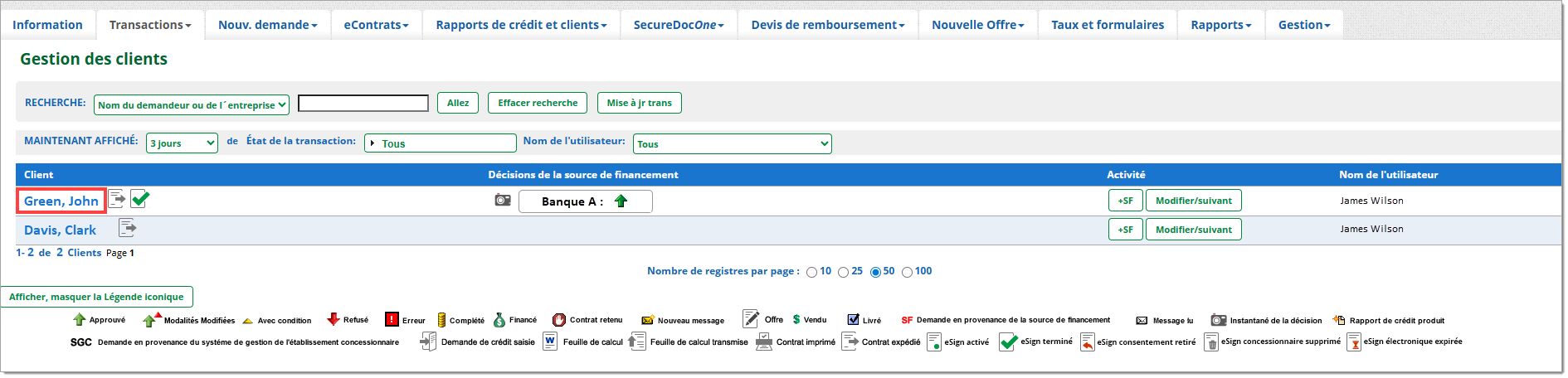Open the Taux et formulaires tab
1568x378 pixels.
coord(1107,25)
